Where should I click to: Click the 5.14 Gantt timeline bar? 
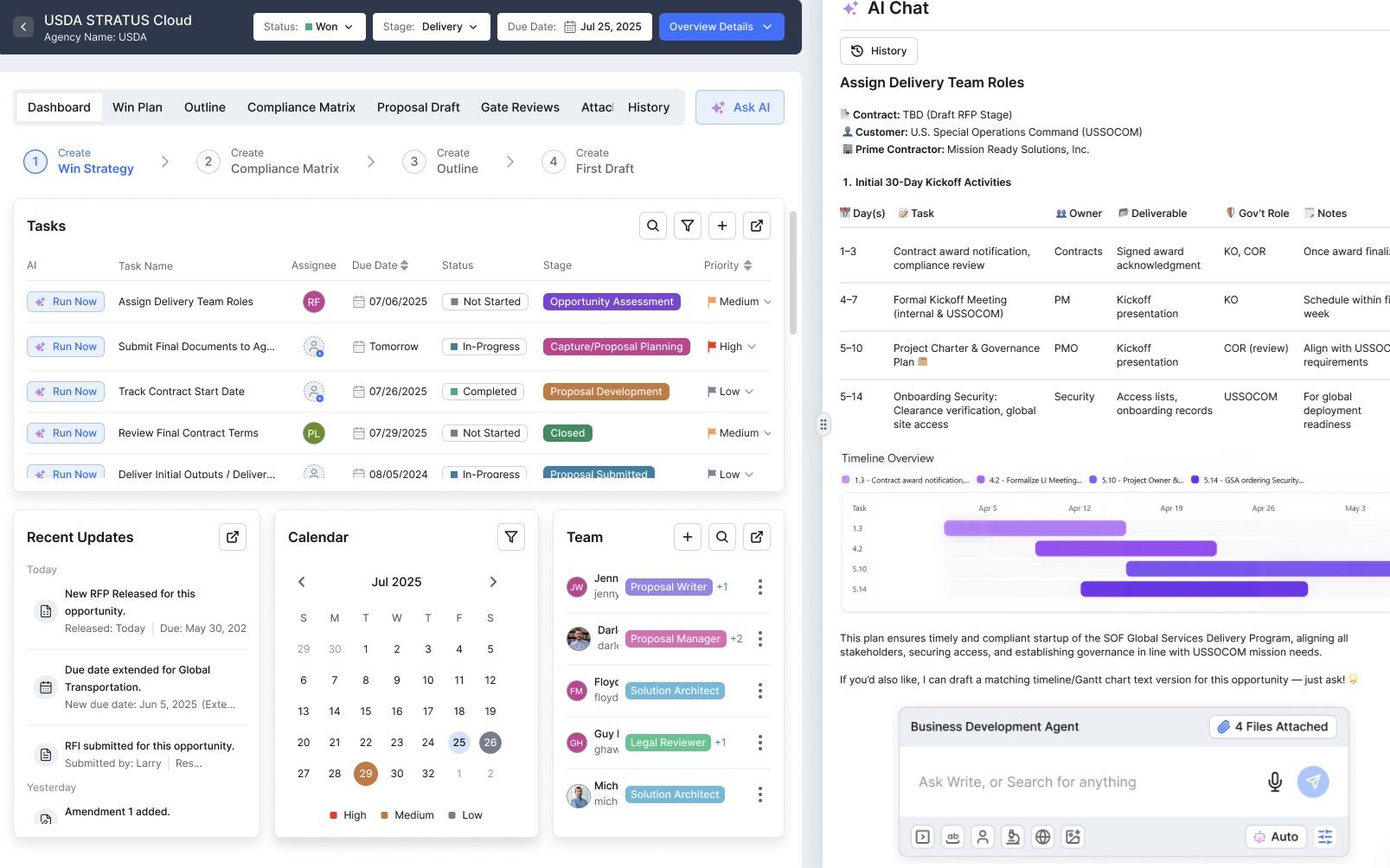tap(1194, 589)
